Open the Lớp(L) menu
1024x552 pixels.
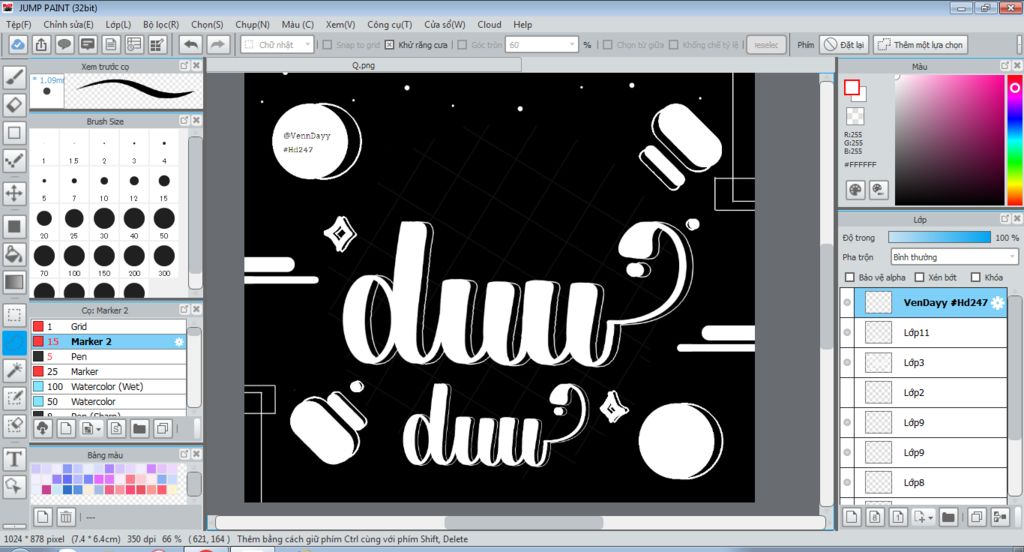(118, 24)
